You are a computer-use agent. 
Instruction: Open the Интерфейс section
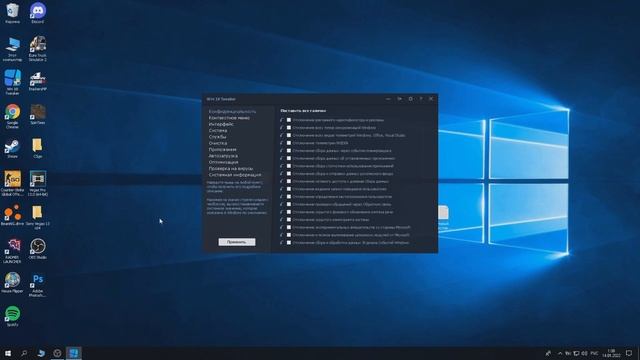coord(221,124)
